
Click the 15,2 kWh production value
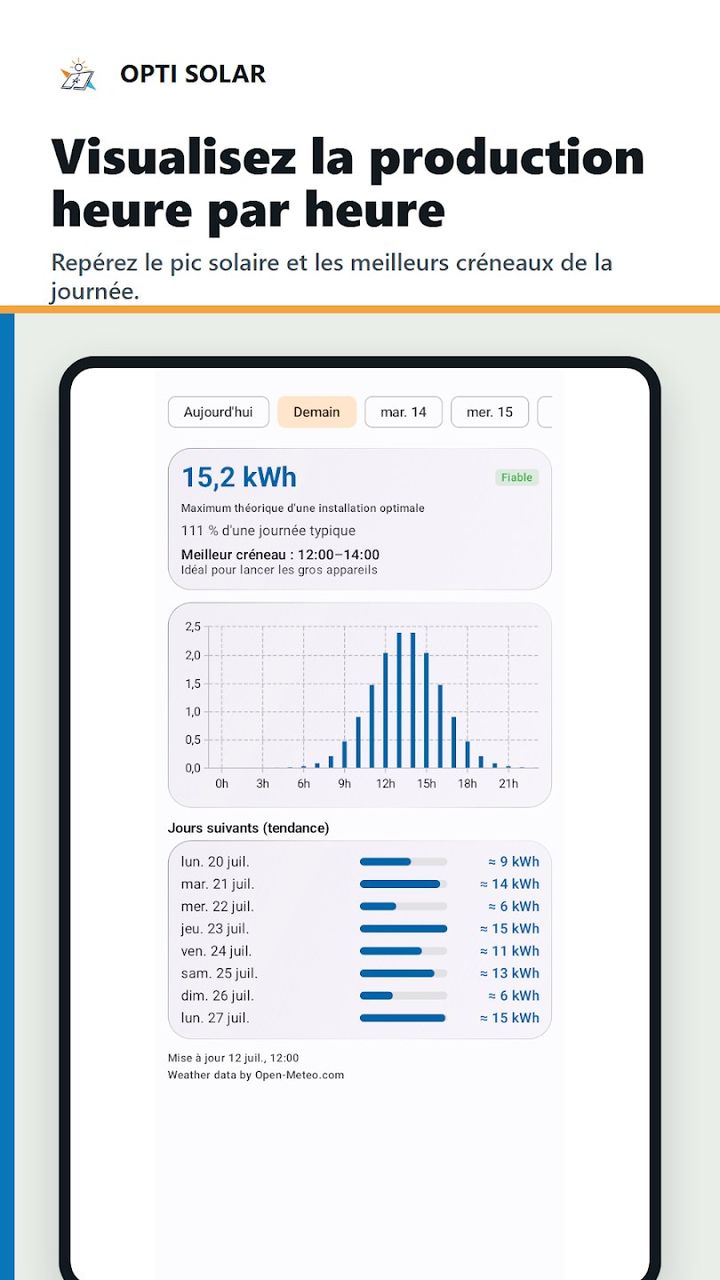(239, 477)
